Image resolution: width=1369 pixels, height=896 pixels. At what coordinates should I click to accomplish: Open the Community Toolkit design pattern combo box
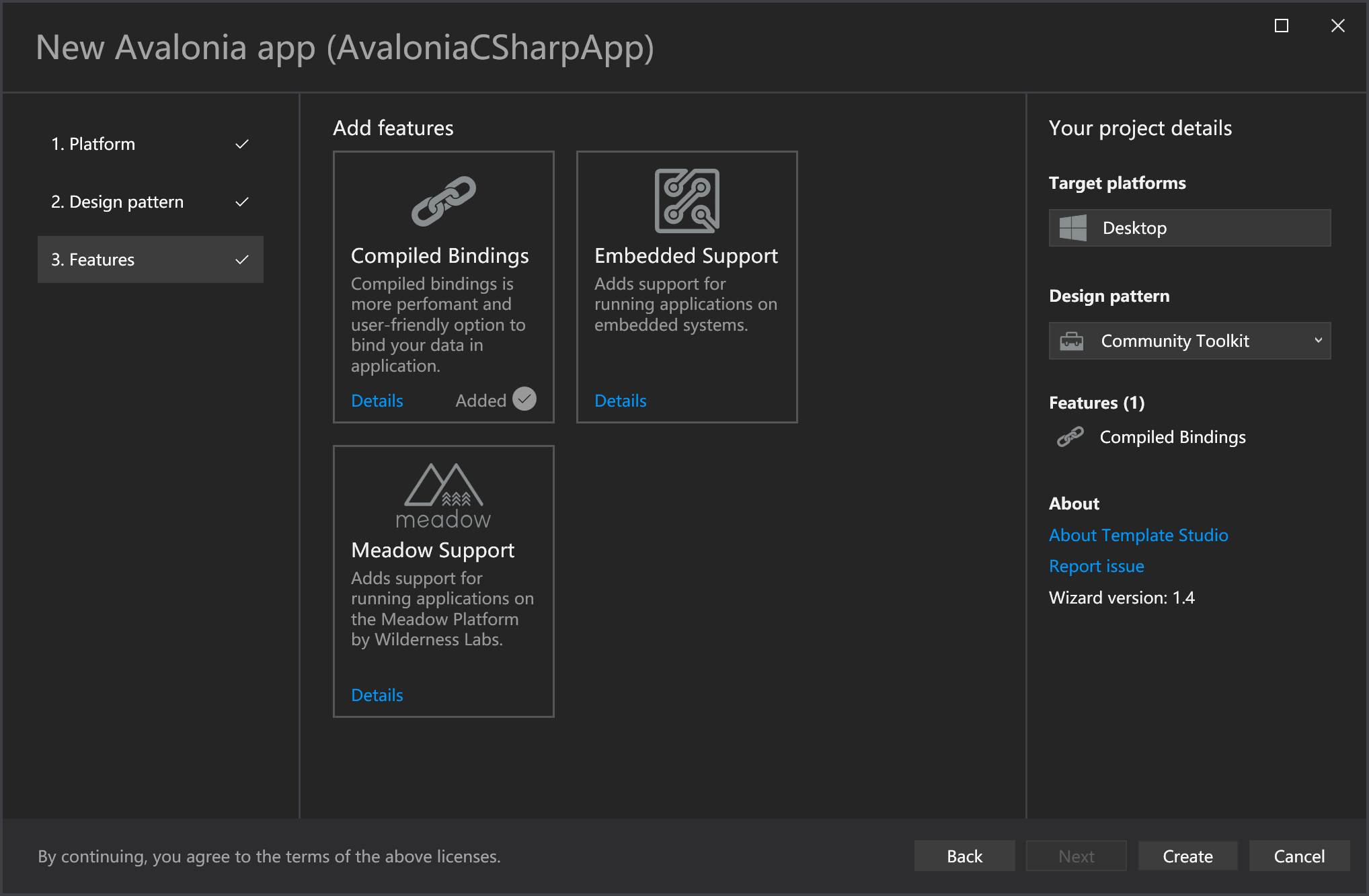pyautogui.click(x=1189, y=341)
